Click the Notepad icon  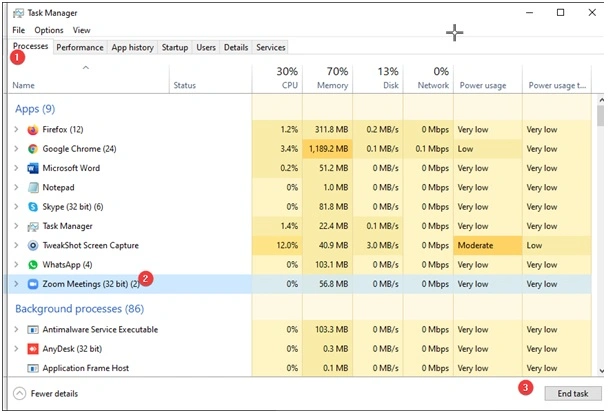click(x=33, y=188)
